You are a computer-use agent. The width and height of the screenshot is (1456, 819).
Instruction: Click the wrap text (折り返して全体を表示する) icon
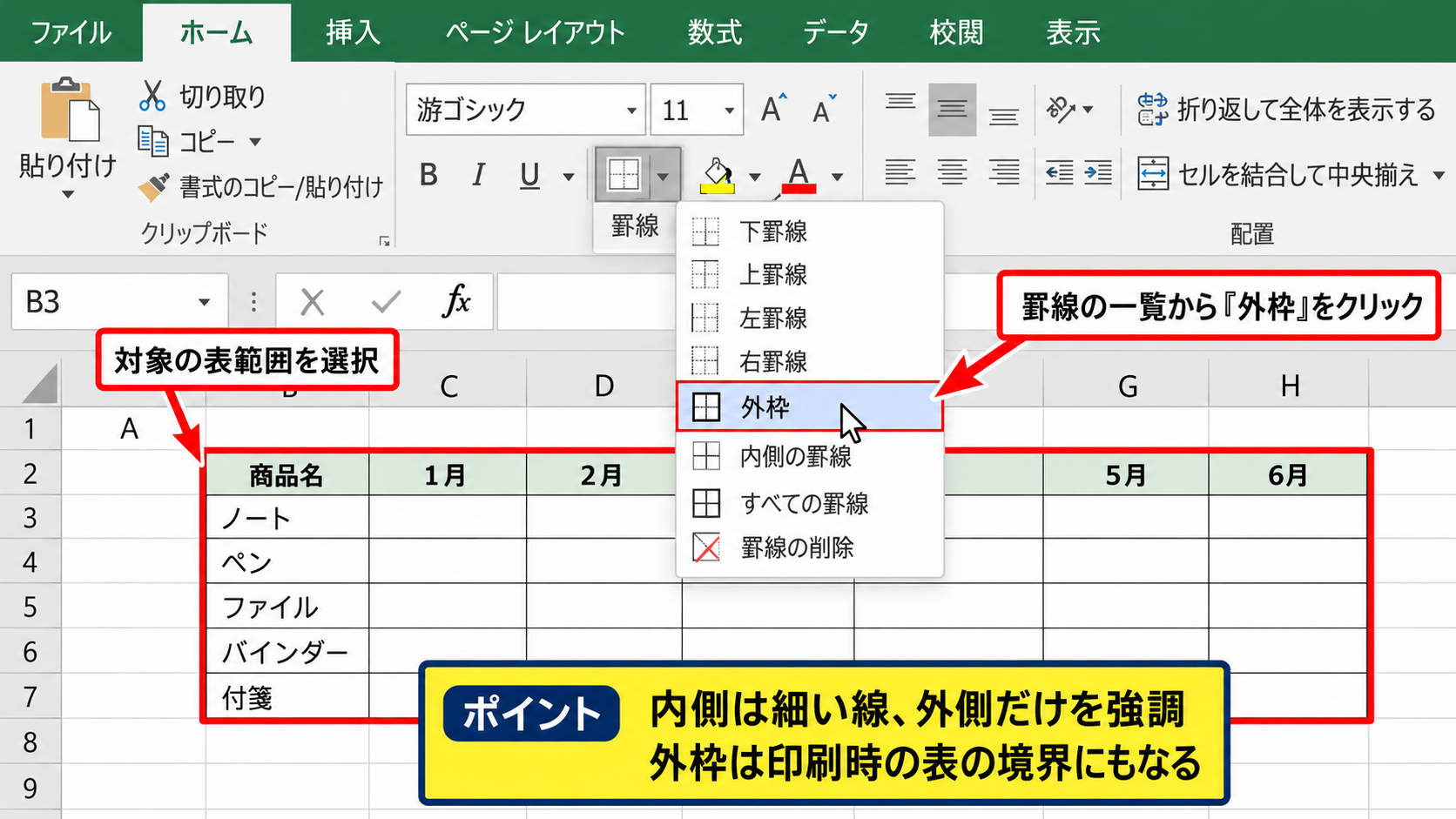(x=1152, y=109)
